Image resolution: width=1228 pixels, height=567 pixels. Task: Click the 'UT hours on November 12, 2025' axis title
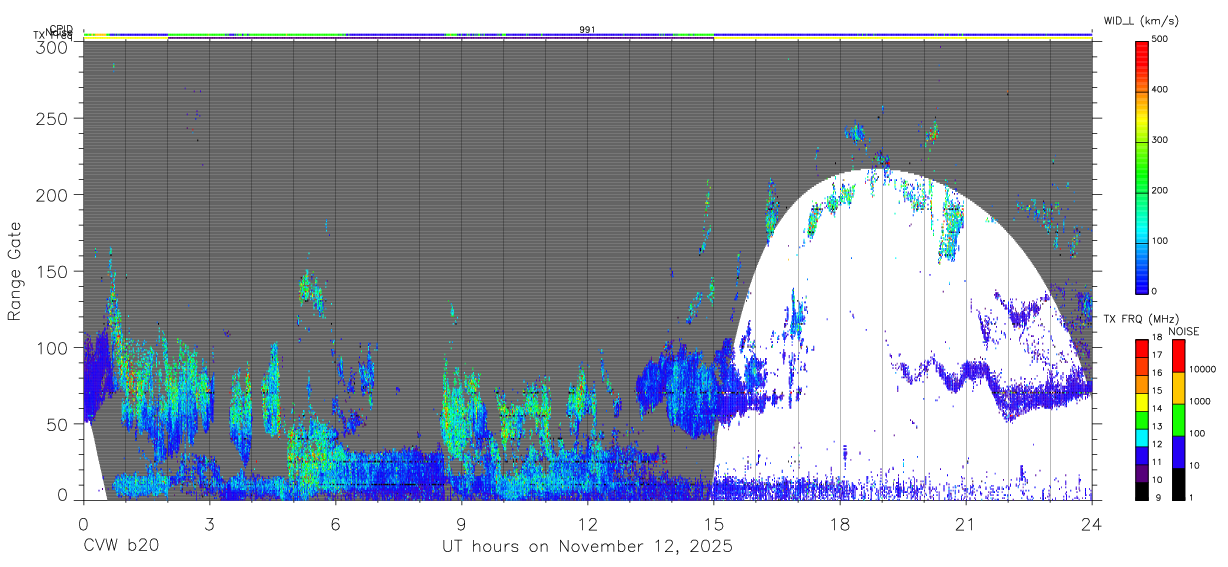(x=588, y=547)
